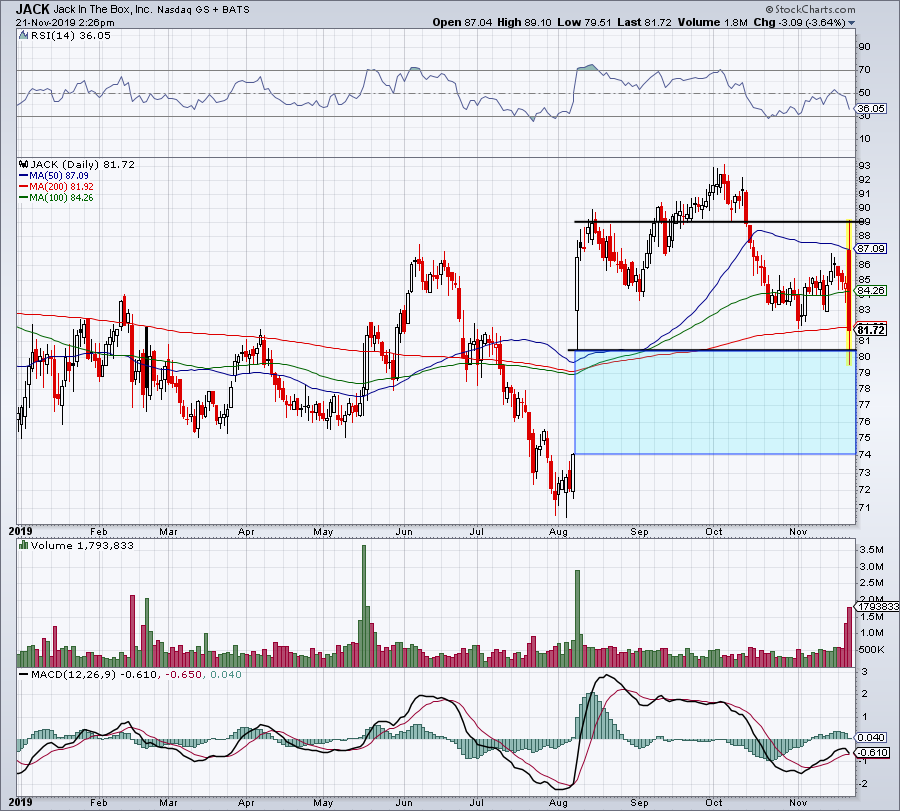Click the RSI(14) 36.05 legend text
Screen dimensions: 900x811
[x=70, y=36]
